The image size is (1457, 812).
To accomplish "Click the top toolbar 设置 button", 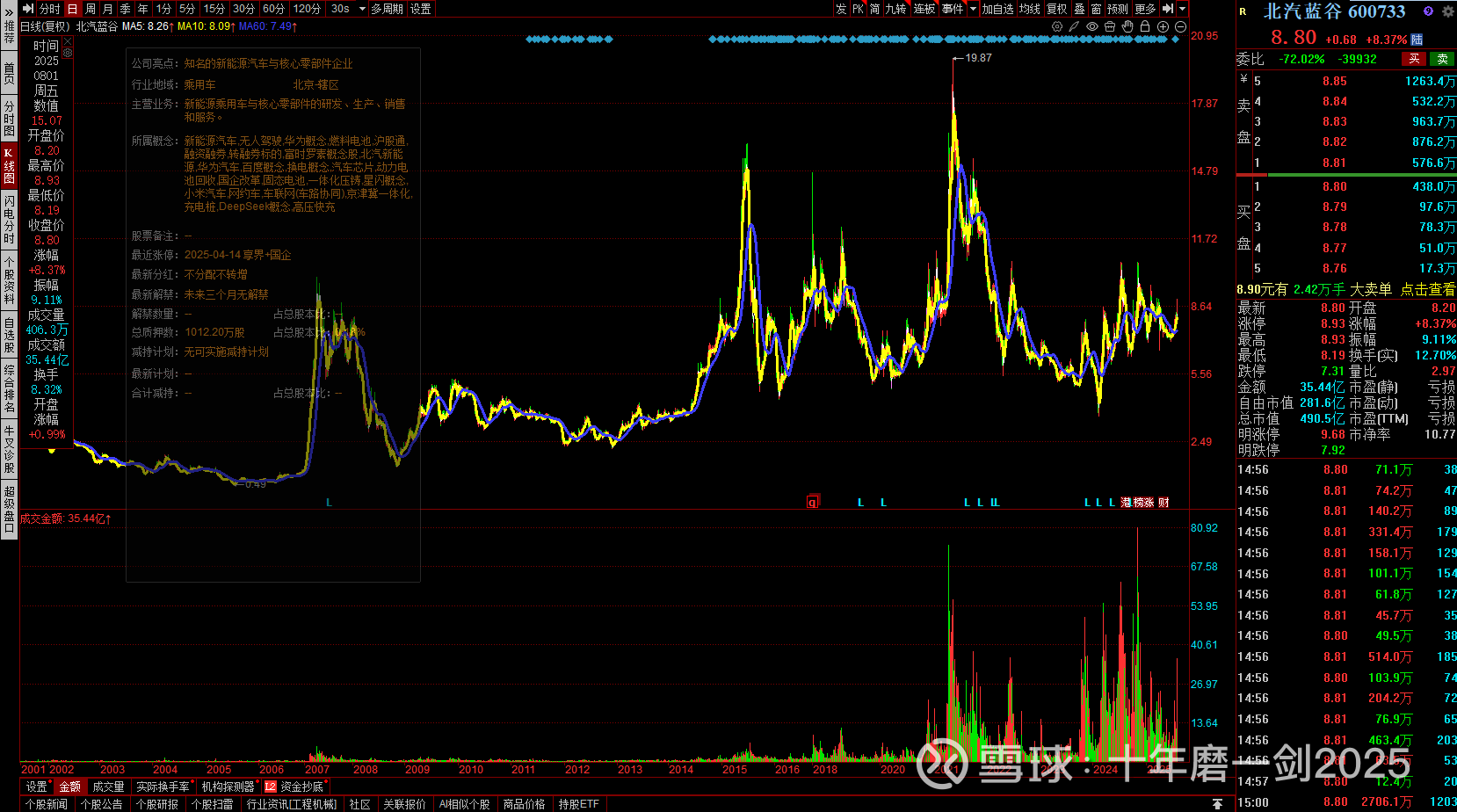I will (421, 9).
